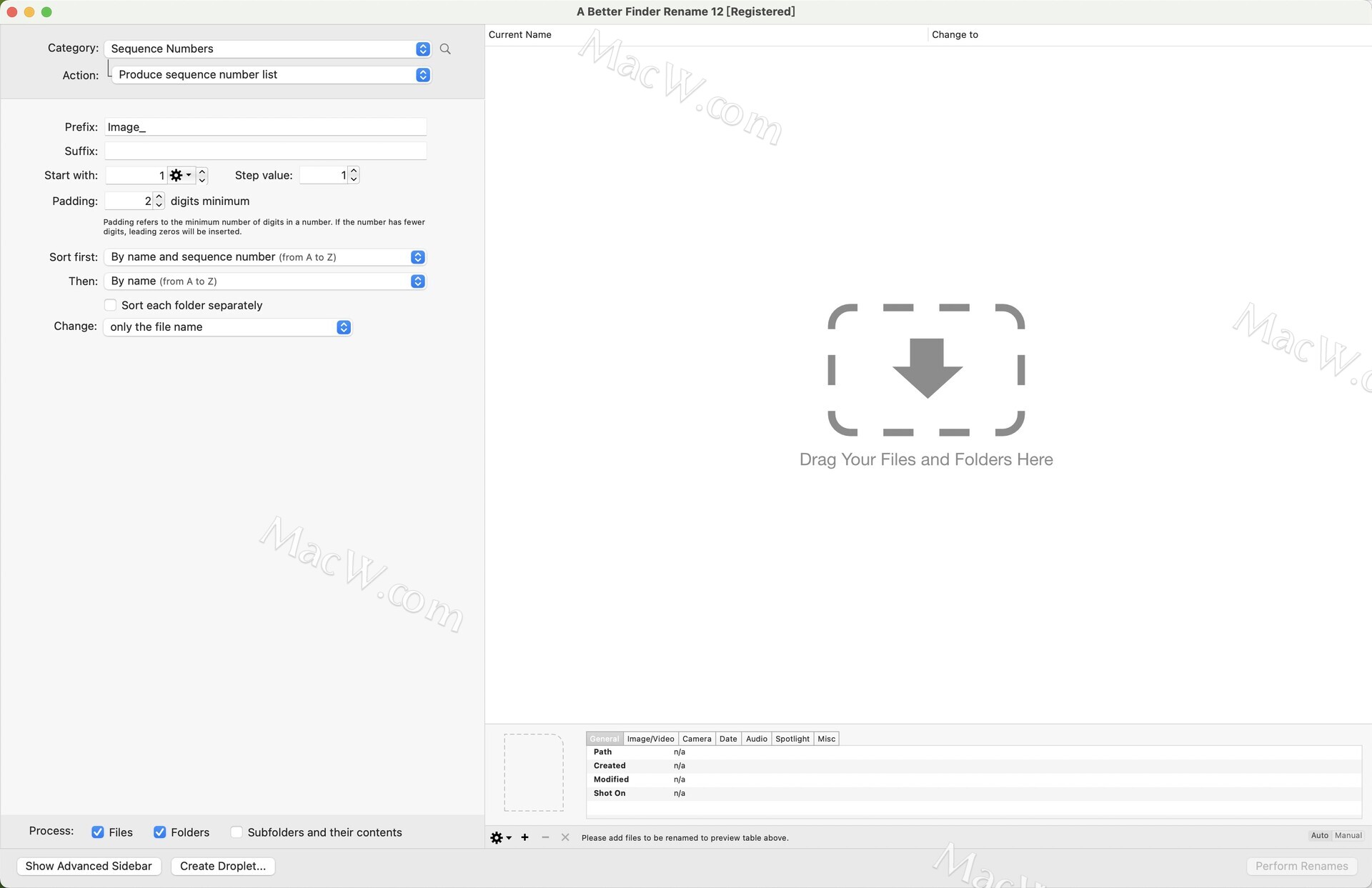Open the Action Produce sequence number list dropdown
Screen dimensions: 1372x888
point(272,74)
